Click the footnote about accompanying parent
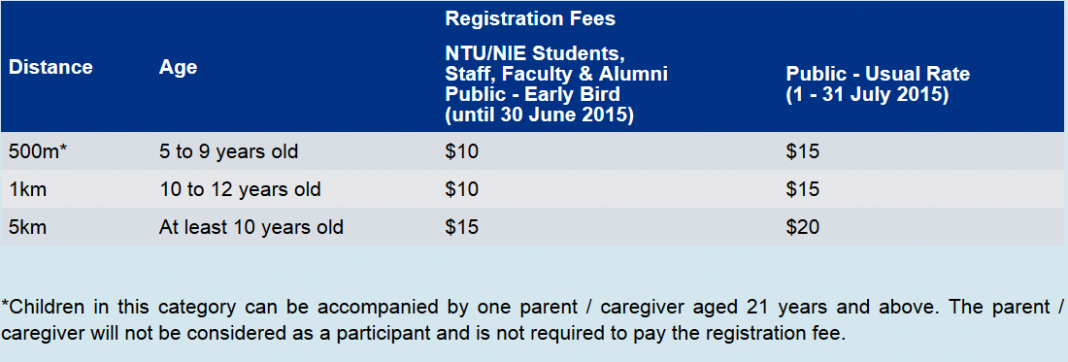Viewport: 1068px width, 362px height. coord(533,320)
